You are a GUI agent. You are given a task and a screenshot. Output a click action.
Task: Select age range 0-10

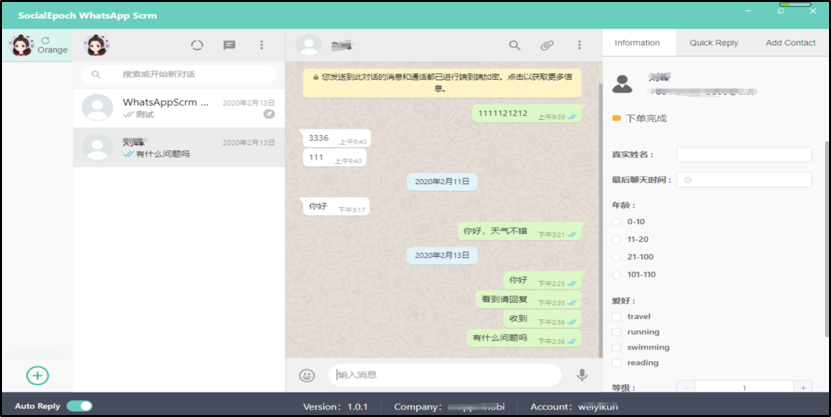[x=616, y=222]
